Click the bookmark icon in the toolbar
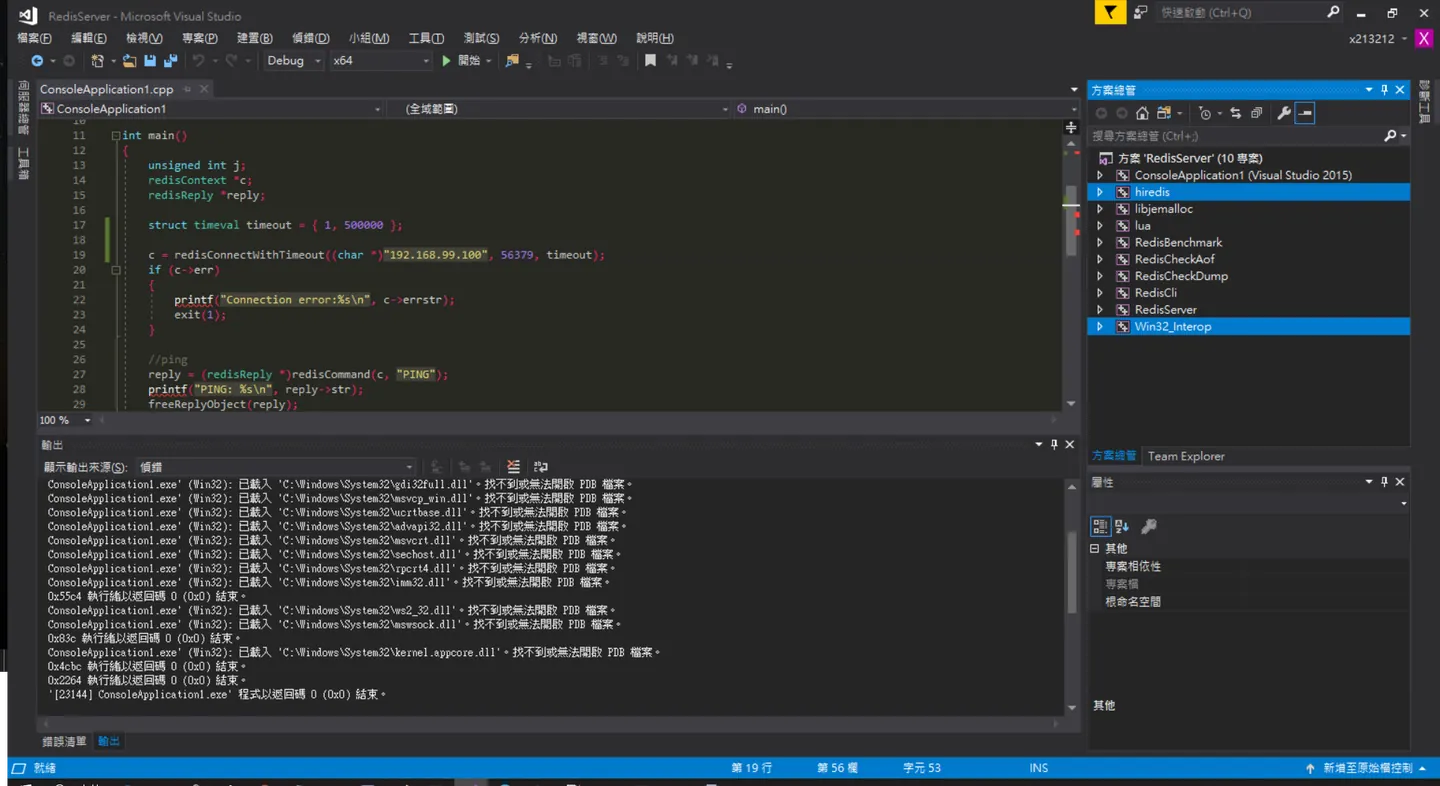 pyautogui.click(x=650, y=61)
